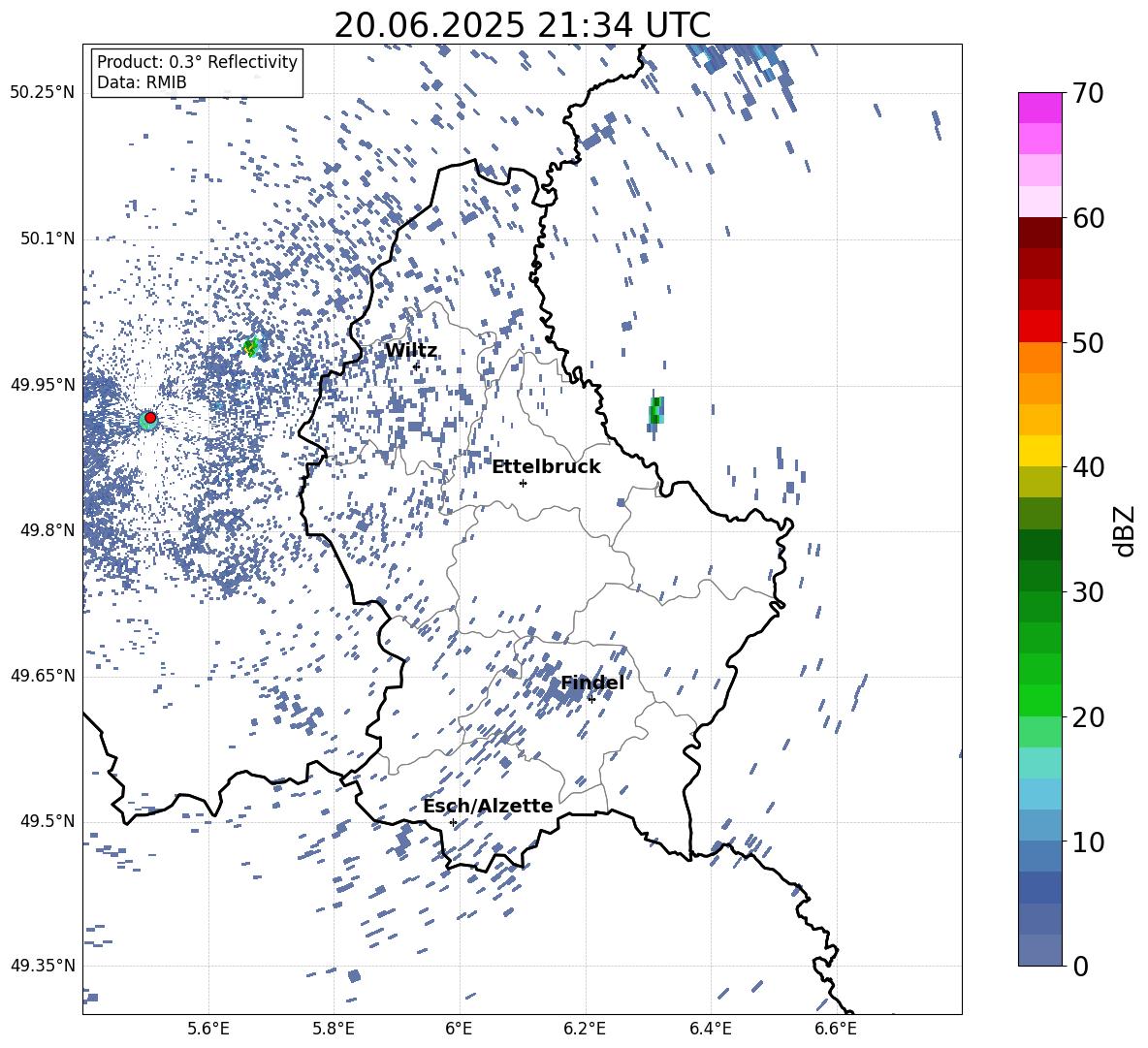Screen dimensions: 1148x1048
Task: Click the colorbar label 10
Action: pos(1088,842)
